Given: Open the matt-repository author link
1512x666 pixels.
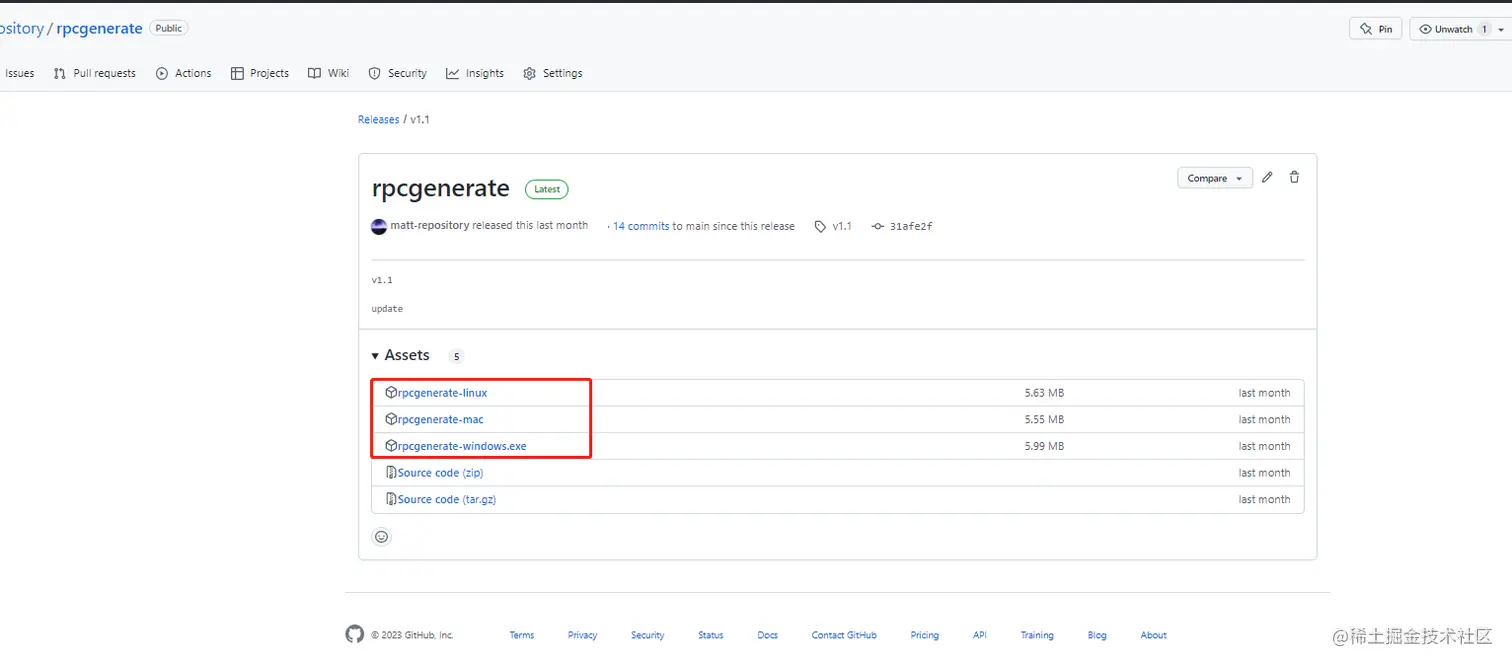Looking at the screenshot, I should click(x=430, y=226).
